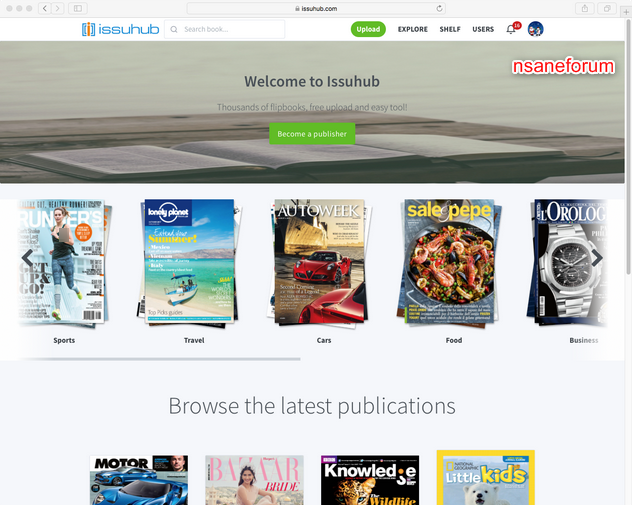The image size is (632, 505).
Task: Open the Sports magazine stack
Action: point(64,262)
